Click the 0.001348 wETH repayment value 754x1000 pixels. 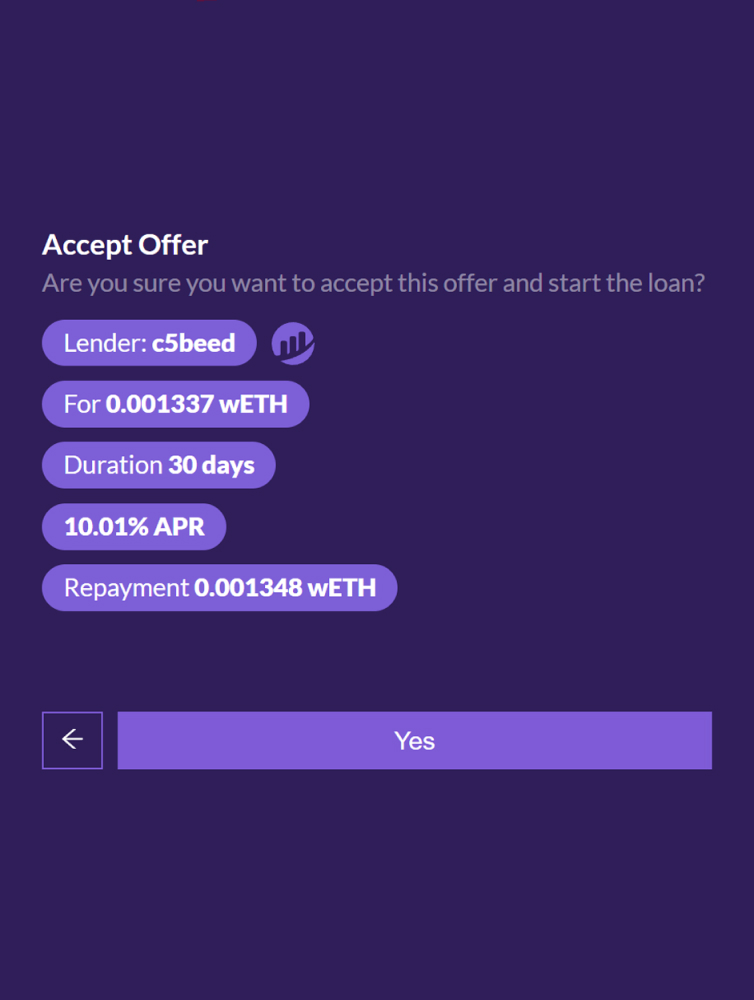285,588
